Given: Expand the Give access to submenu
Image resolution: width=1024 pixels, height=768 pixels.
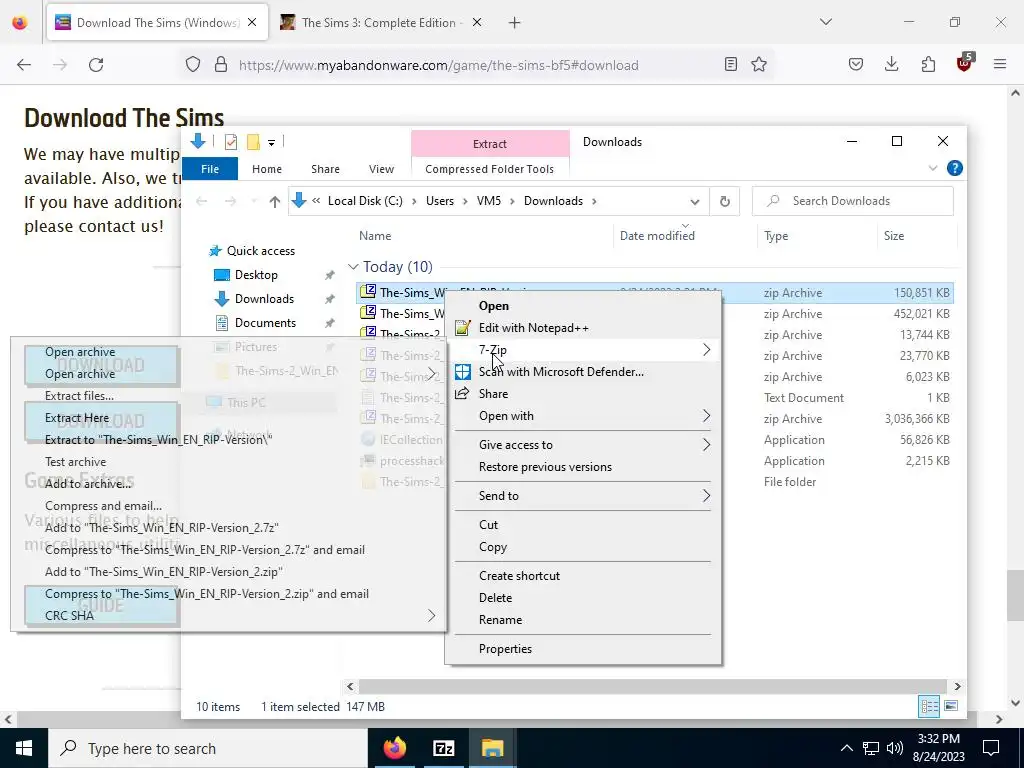Looking at the screenshot, I should click(x=582, y=445).
